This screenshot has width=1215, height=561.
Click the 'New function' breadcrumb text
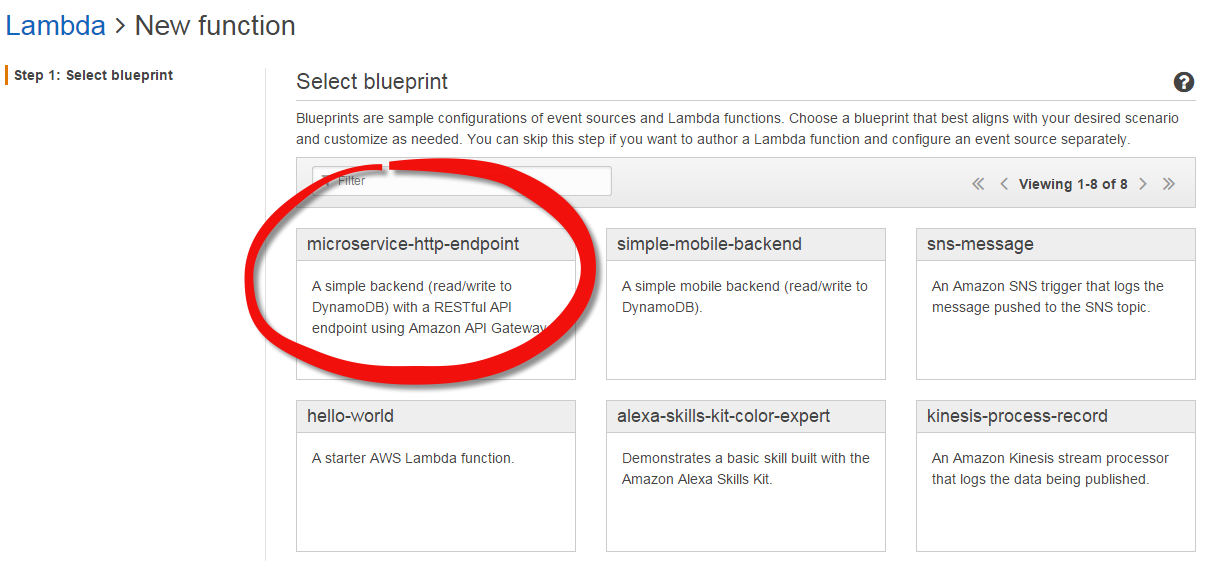pos(215,25)
